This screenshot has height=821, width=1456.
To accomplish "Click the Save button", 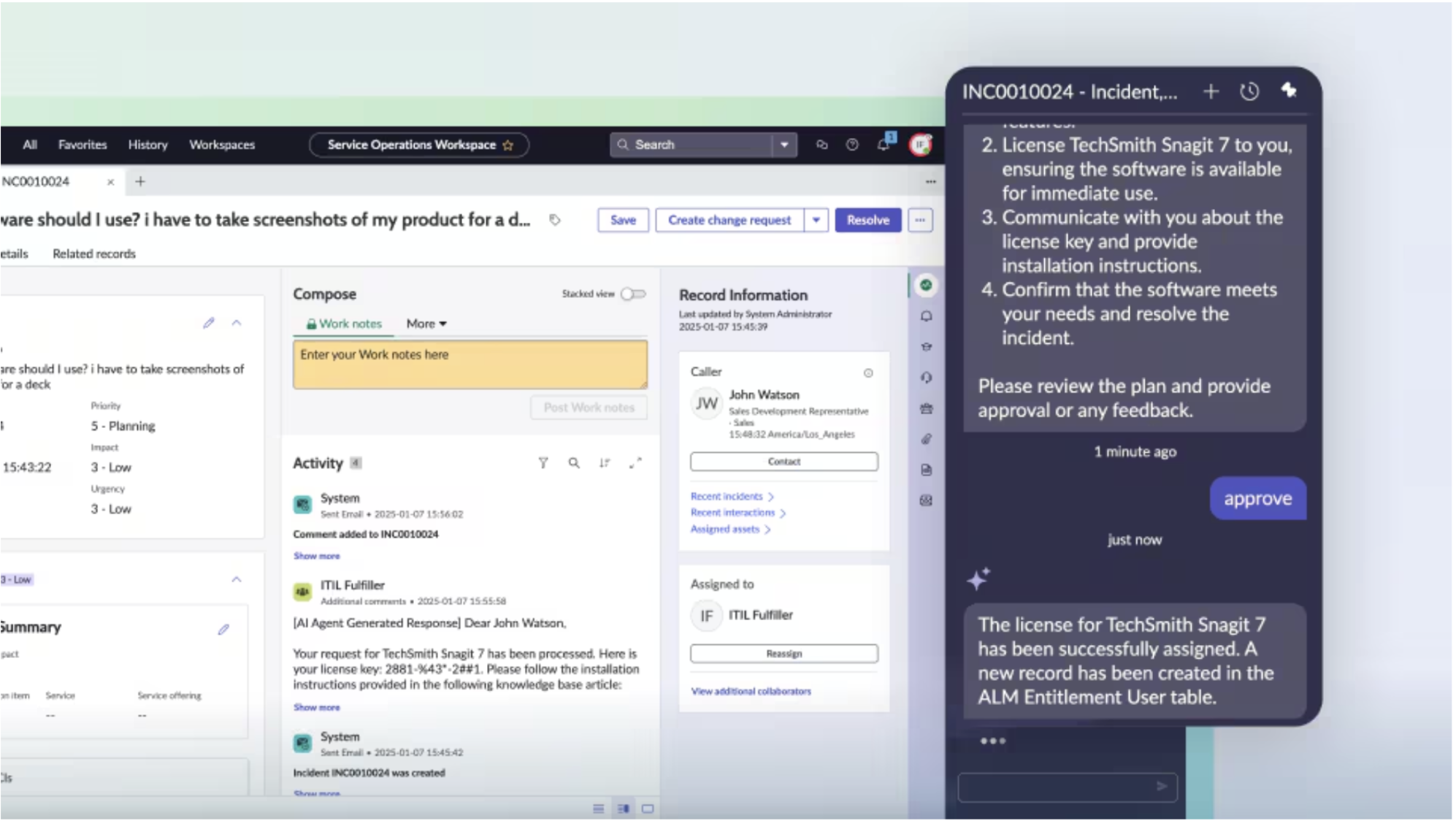I will 623,220.
